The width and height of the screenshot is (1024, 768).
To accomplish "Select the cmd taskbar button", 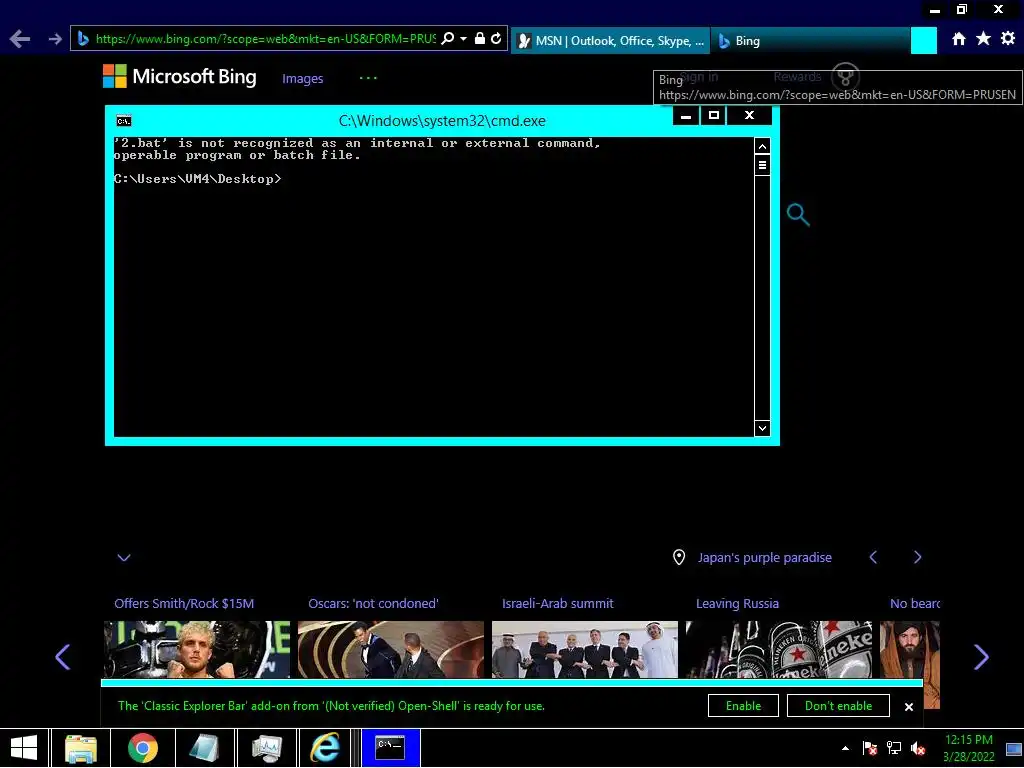I will click(x=391, y=748).
